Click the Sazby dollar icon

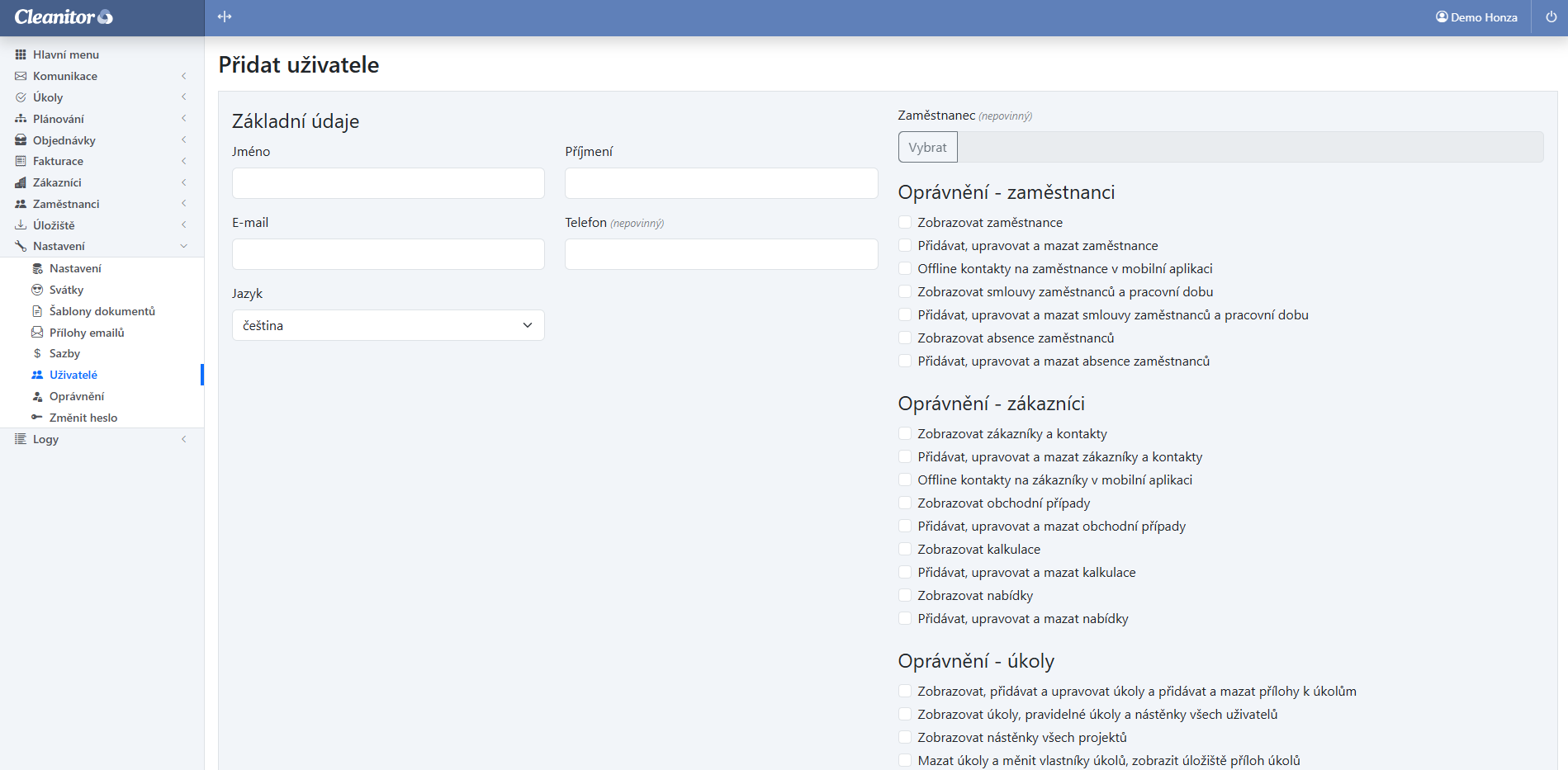(37, 353)
